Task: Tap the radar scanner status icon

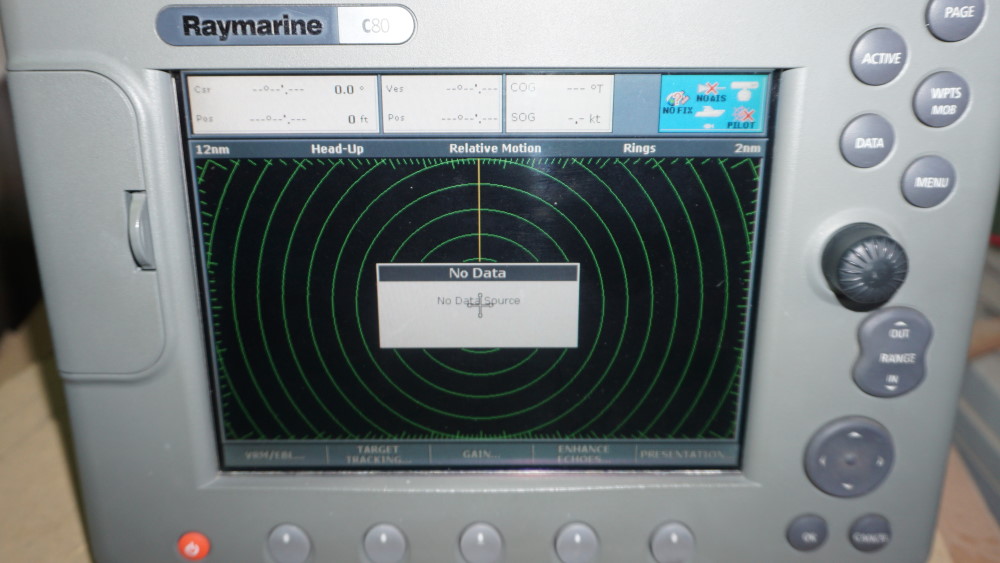Action: click(744, 91)
